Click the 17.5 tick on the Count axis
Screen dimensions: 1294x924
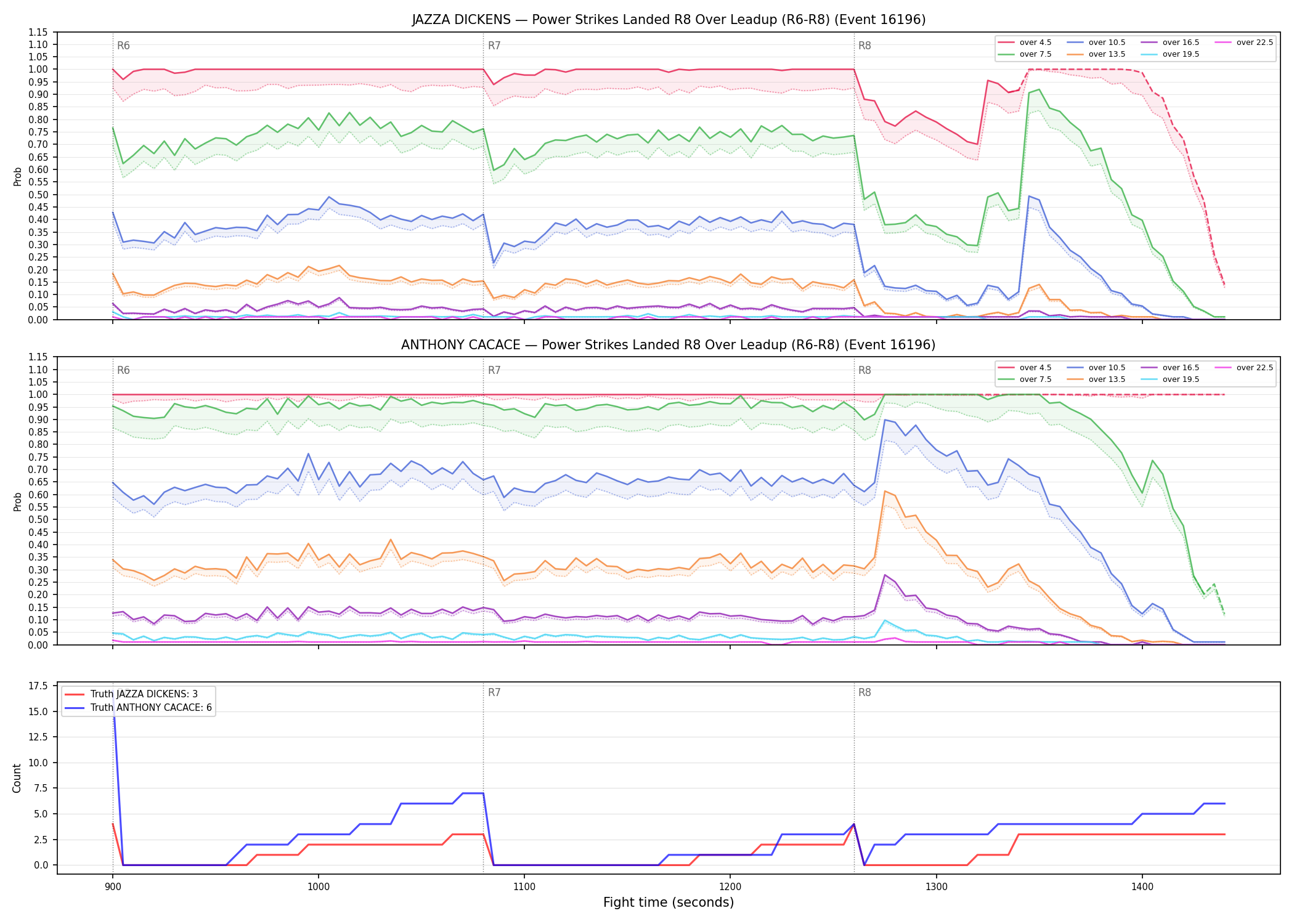(x=39, y=686)
